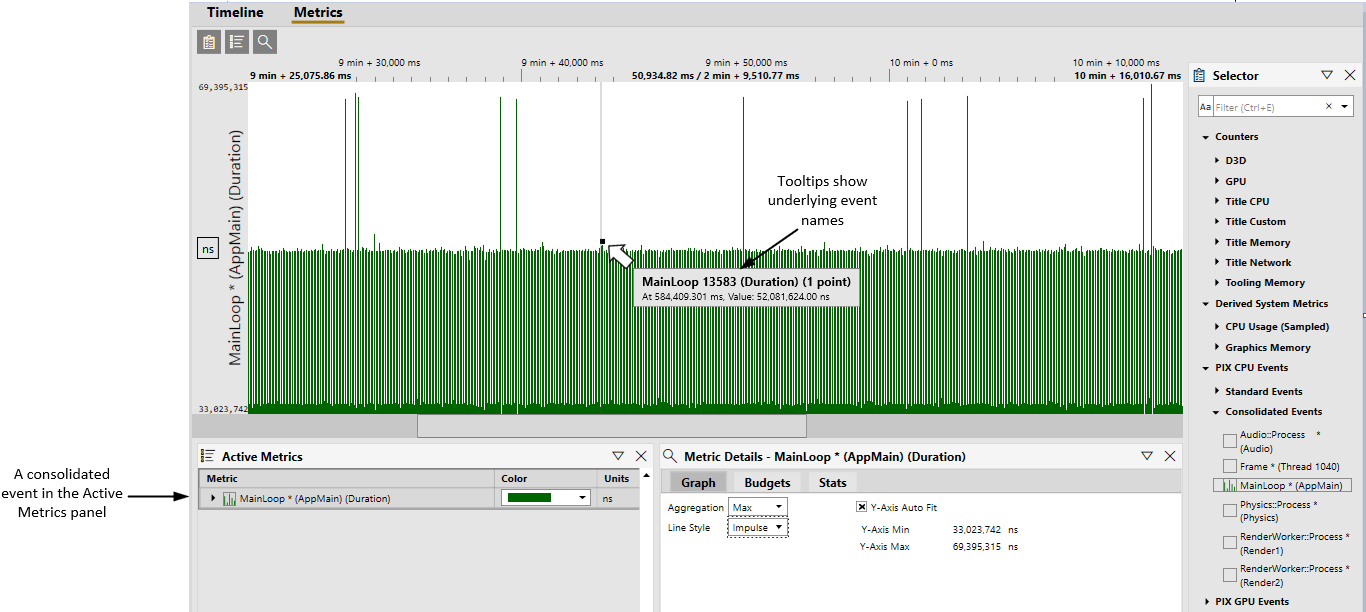Select MainLoop * (AppMain) in Consolidated Events
This screenshot has height=612, width=1366.
point(1282,485)
